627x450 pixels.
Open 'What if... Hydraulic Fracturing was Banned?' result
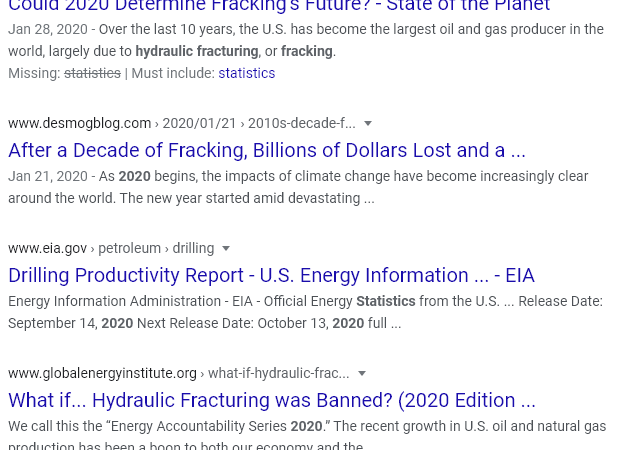[272, 400]
